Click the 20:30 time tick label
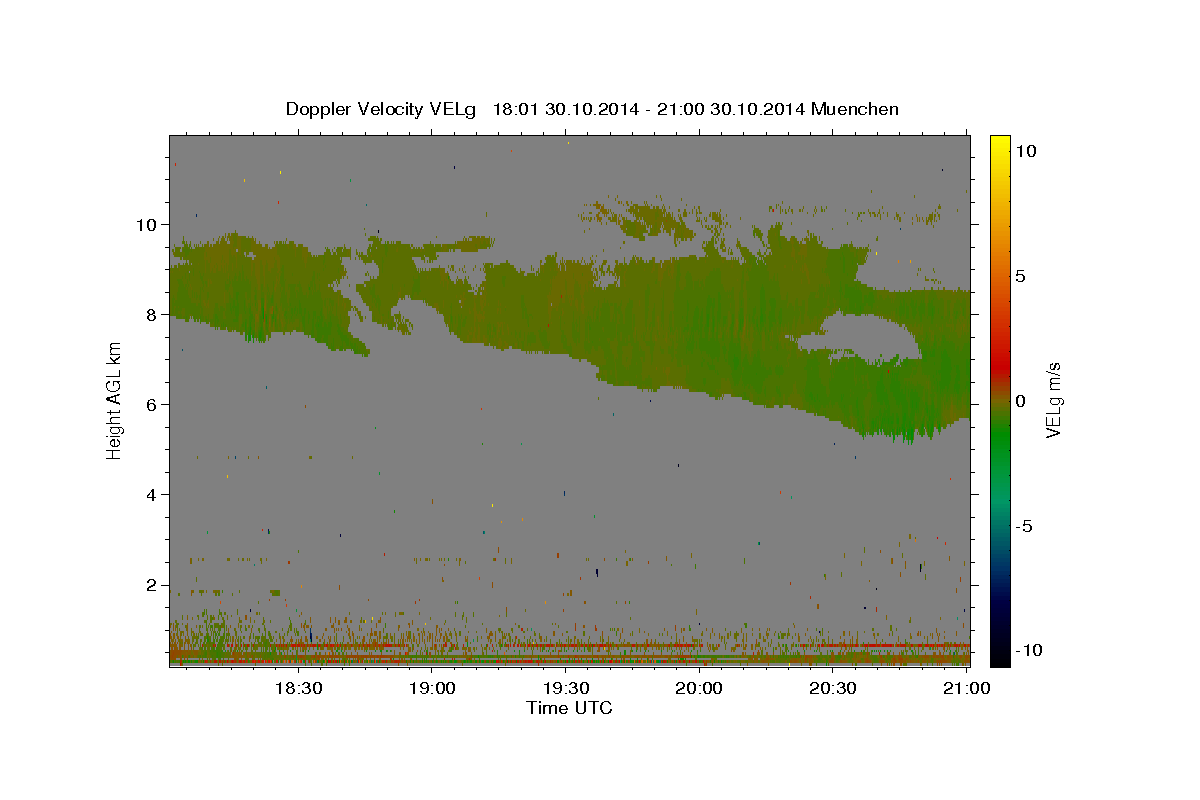This screenshot has height=800, width=1200. tap(833, 688)
